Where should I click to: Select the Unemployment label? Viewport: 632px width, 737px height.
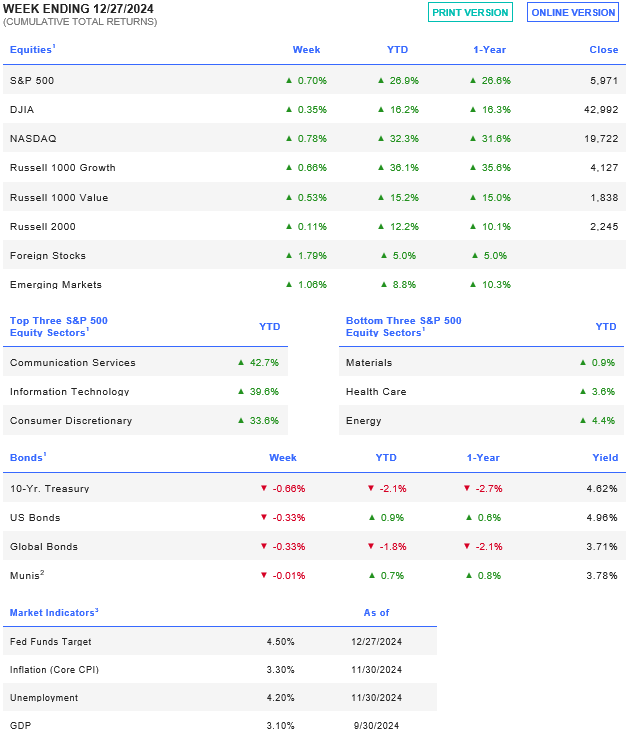pyautogui.click(x=44, y=698)
